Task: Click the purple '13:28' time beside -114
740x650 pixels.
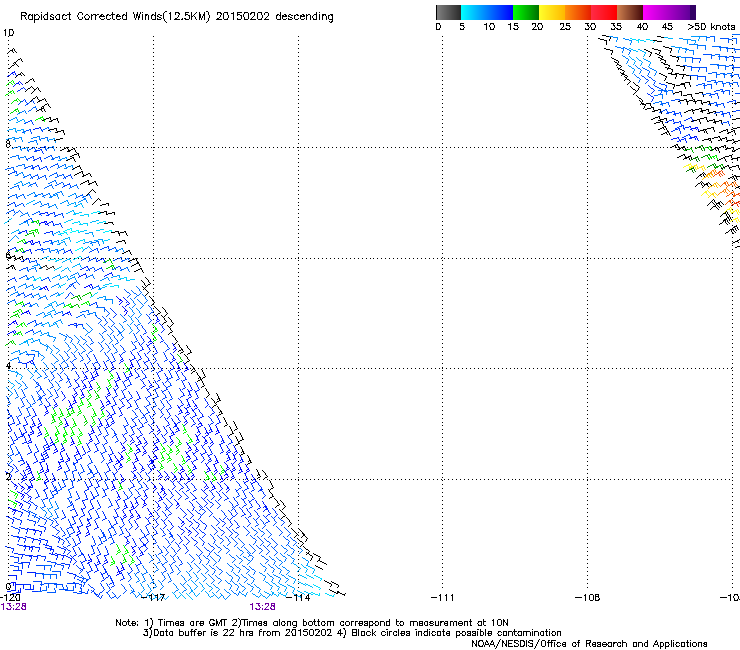Action: [262, 607]
